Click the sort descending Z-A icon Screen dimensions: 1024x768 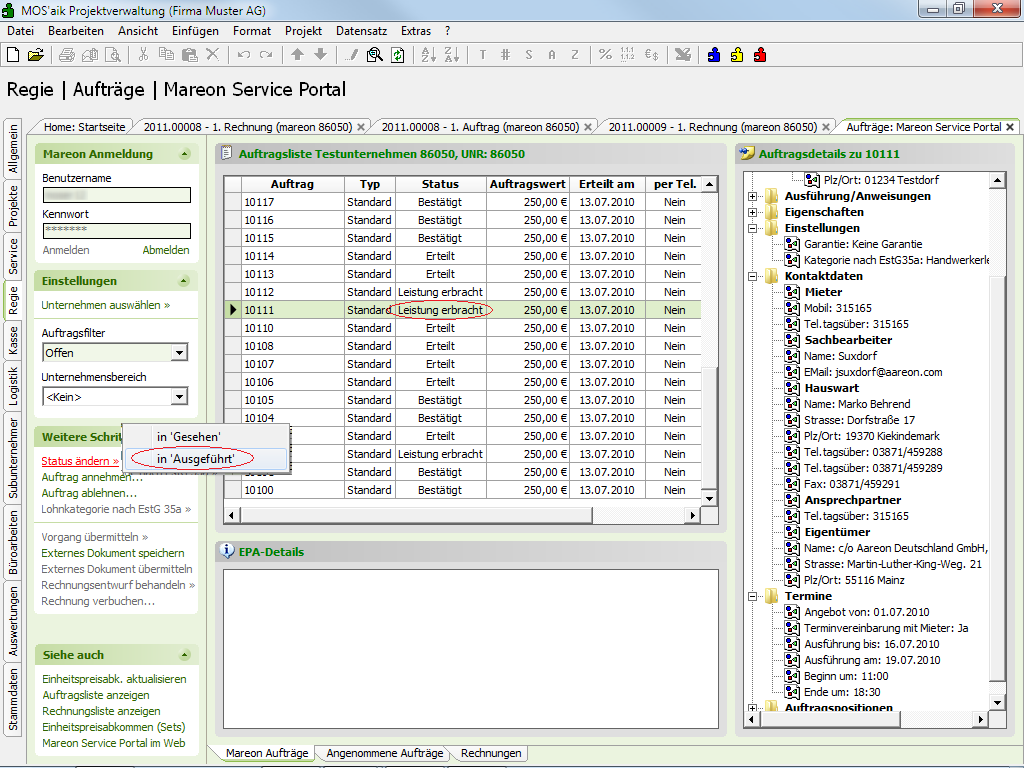(451, 55)
